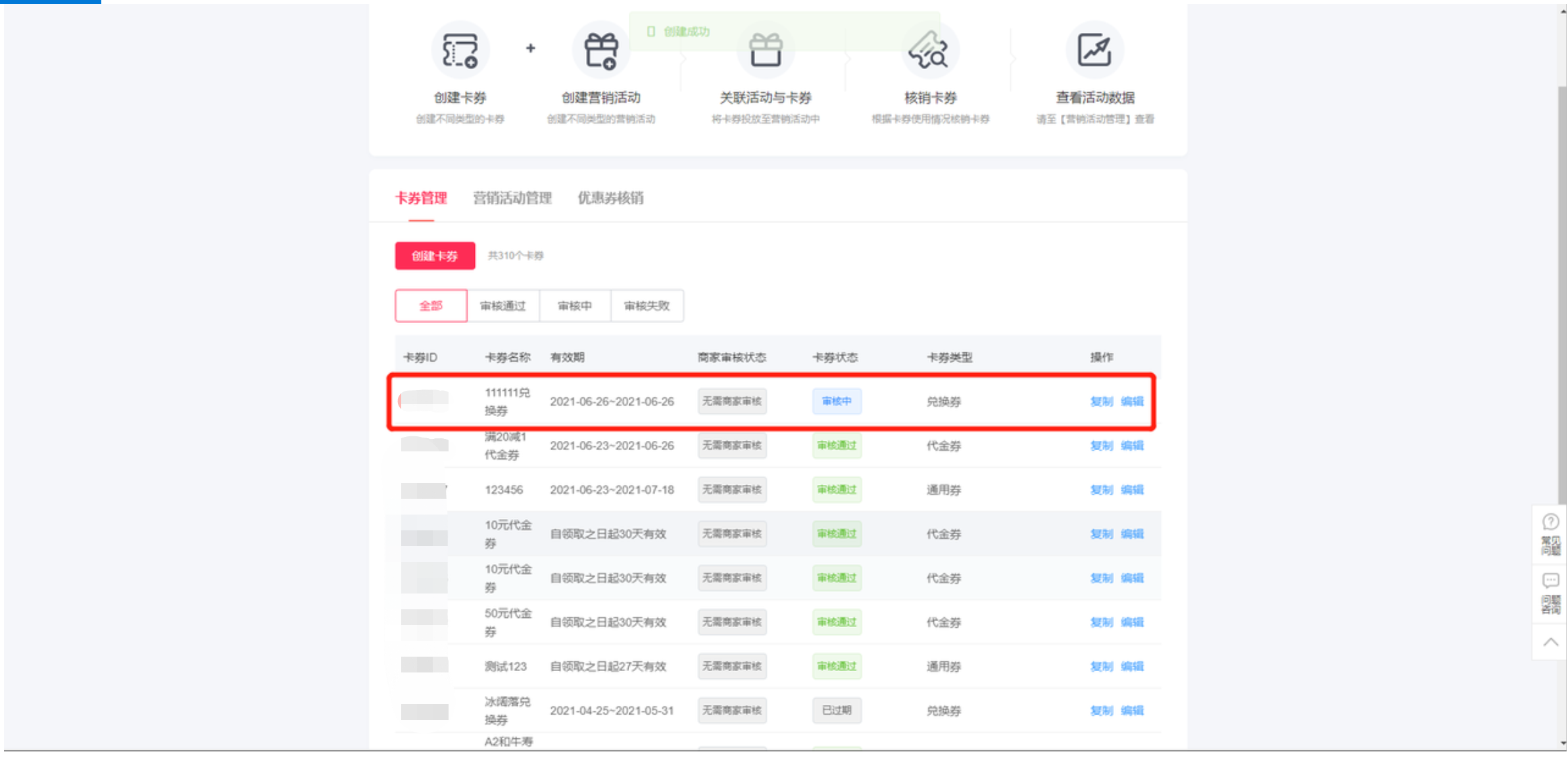Click the 自领取之日起27天有效 validity cell
The width and height of the screenshot is (1568, 758).
tap(608, 667)
